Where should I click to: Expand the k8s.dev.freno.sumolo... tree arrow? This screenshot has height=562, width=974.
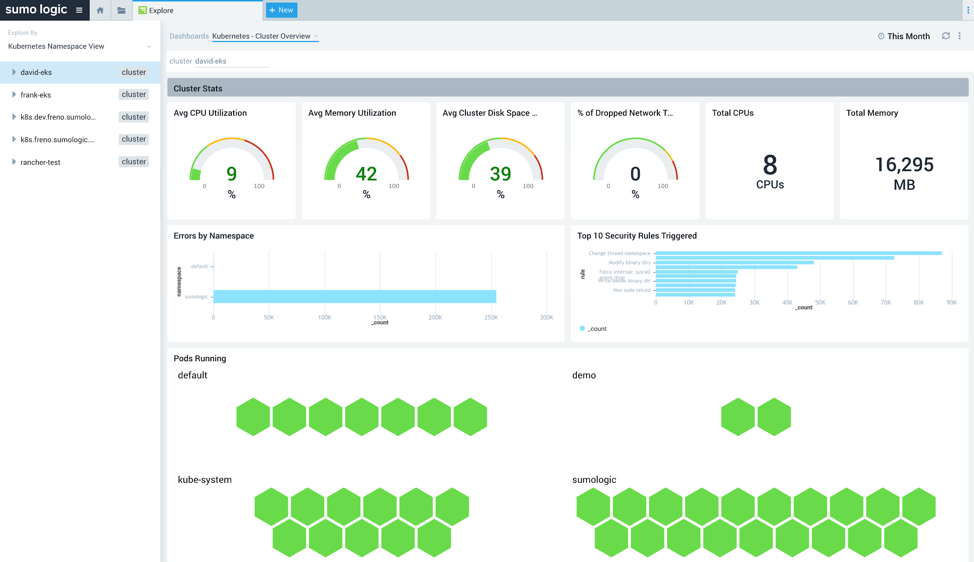click(x=14, y=117)
